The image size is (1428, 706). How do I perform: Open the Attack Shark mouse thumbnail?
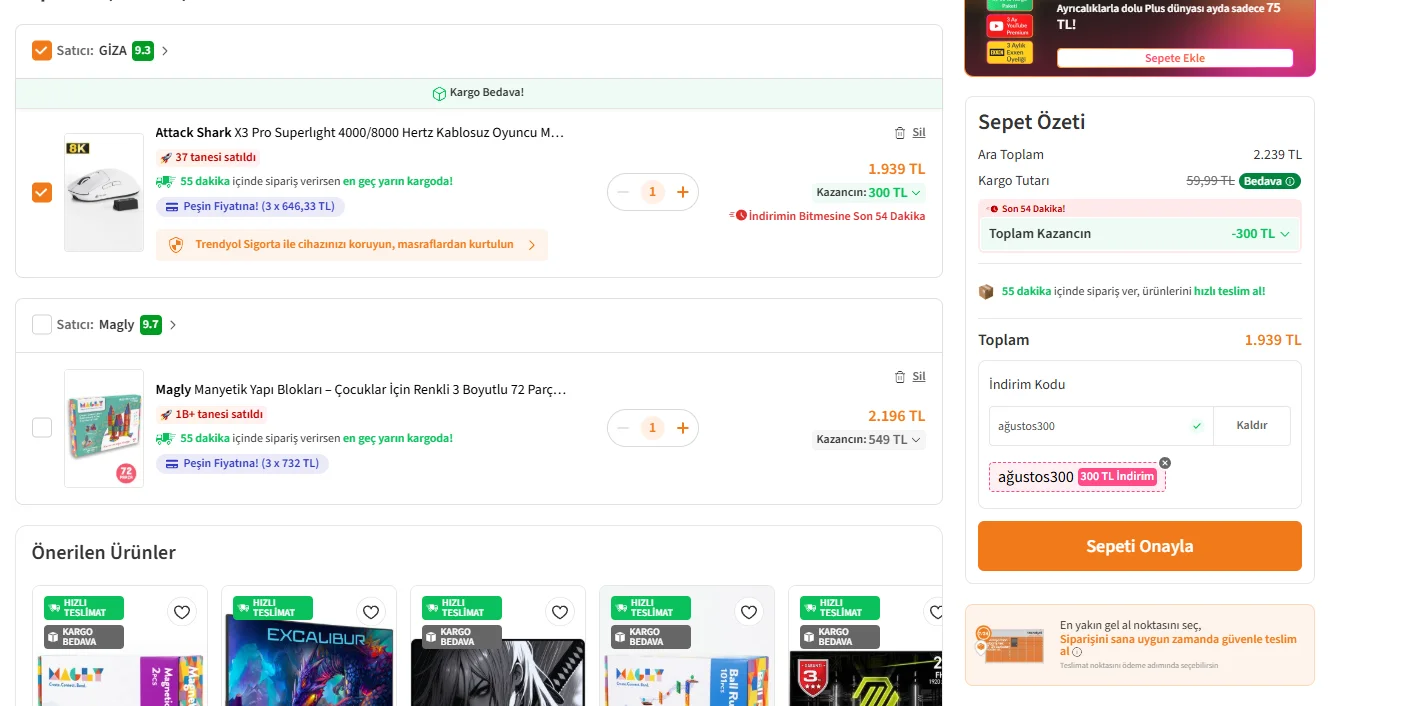coord(104,192)
